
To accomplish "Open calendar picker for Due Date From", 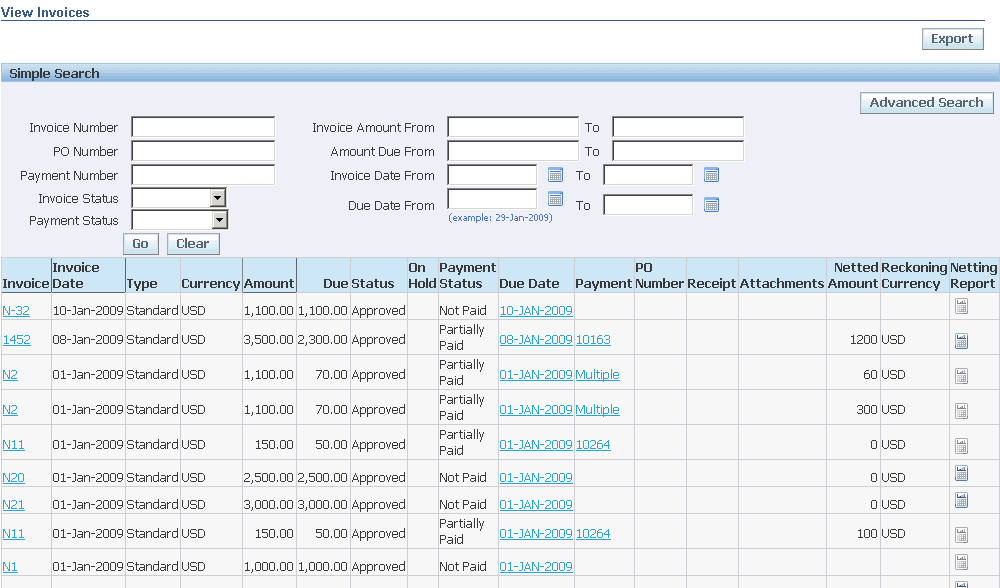I will [x=555, y=199].
